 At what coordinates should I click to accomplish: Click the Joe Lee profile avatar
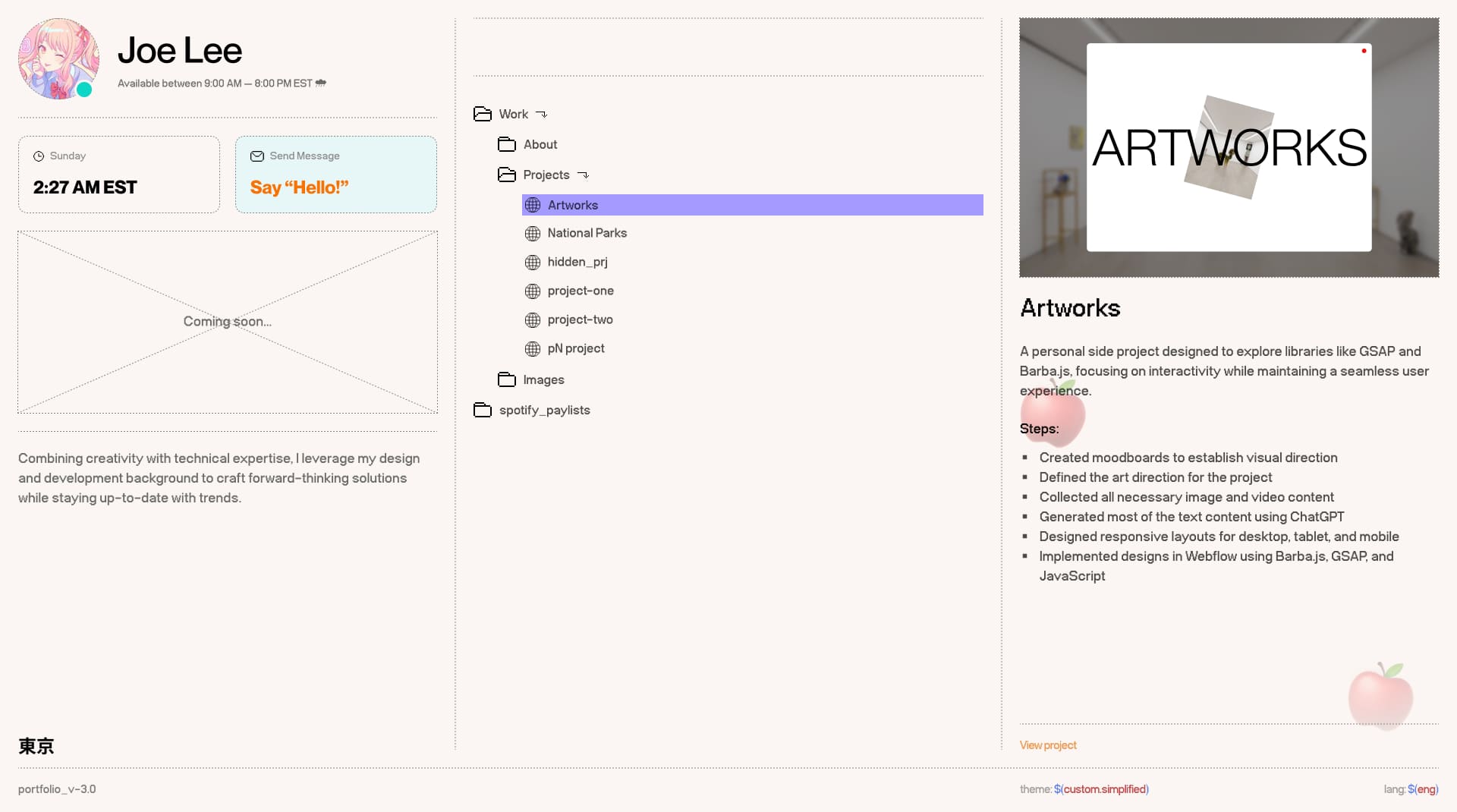[x=58, y=58]
